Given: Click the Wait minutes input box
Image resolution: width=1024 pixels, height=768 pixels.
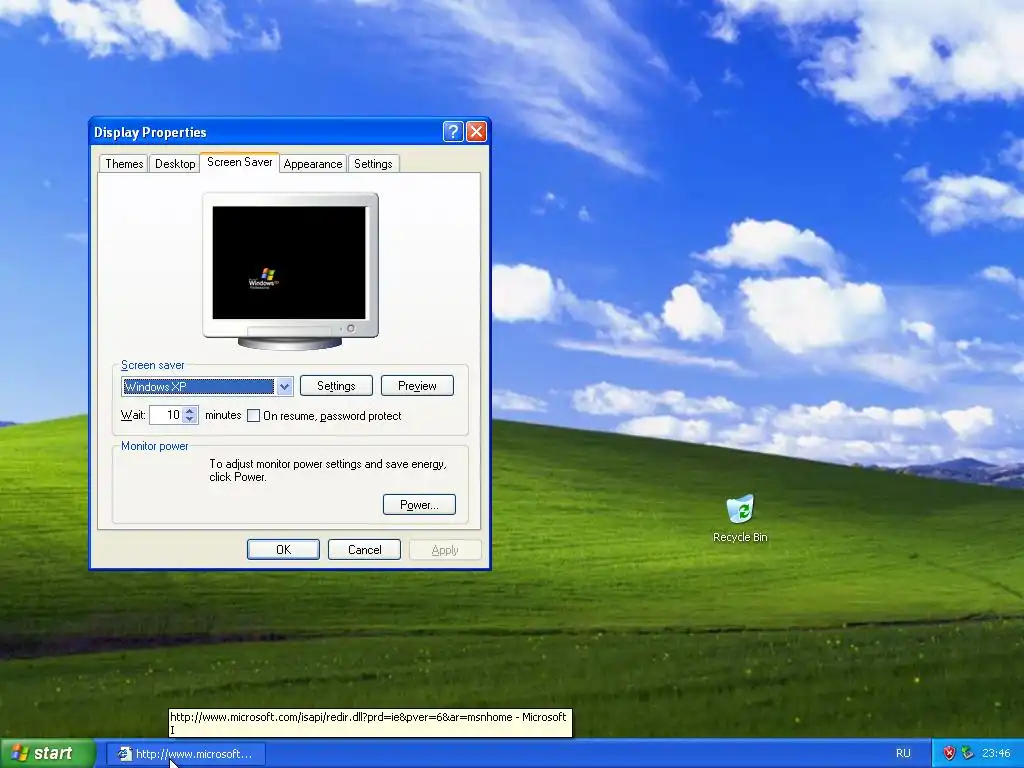Looking at the screenshot, I should [x=166, y=415].
